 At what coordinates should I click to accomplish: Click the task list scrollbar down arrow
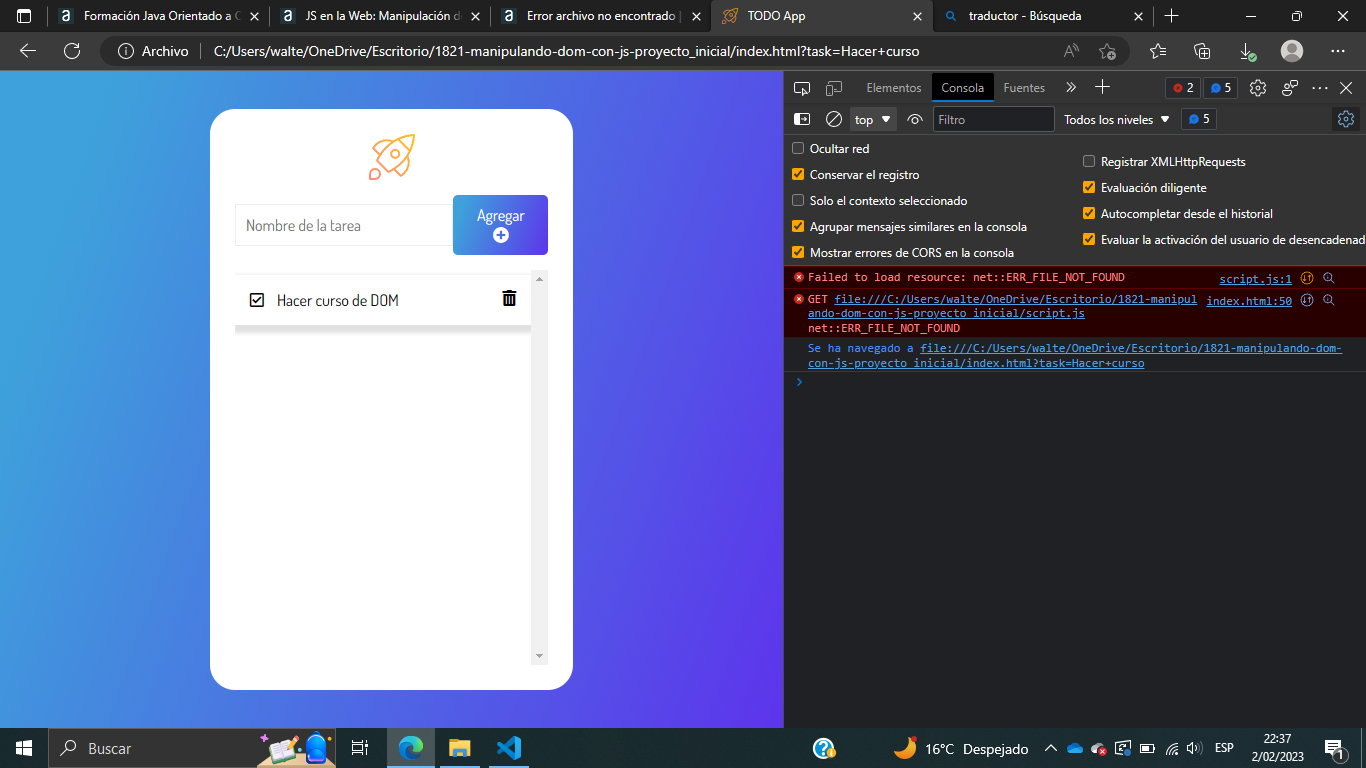click(540, 656)
